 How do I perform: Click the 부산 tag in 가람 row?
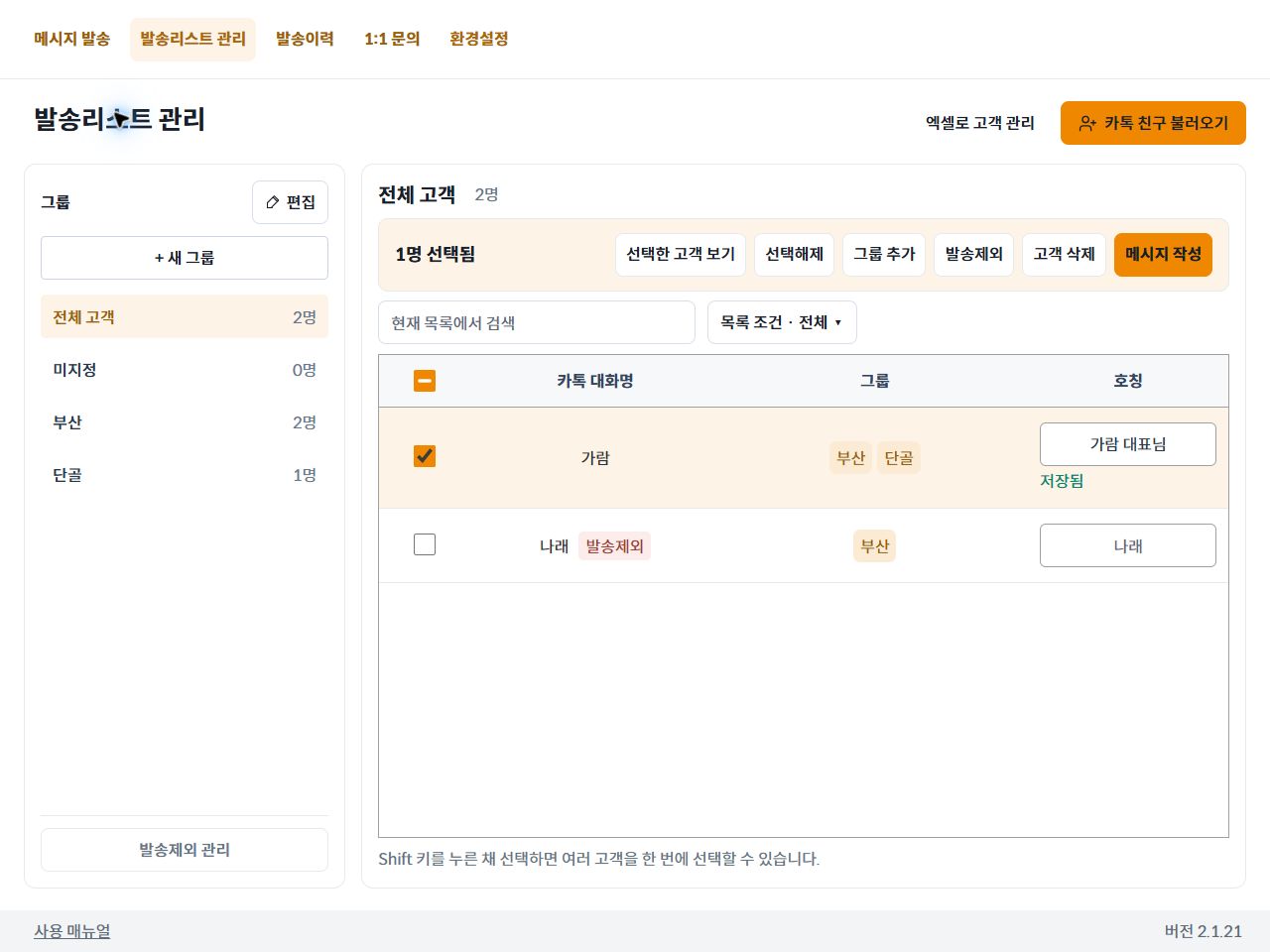click(x=851, y=458)
